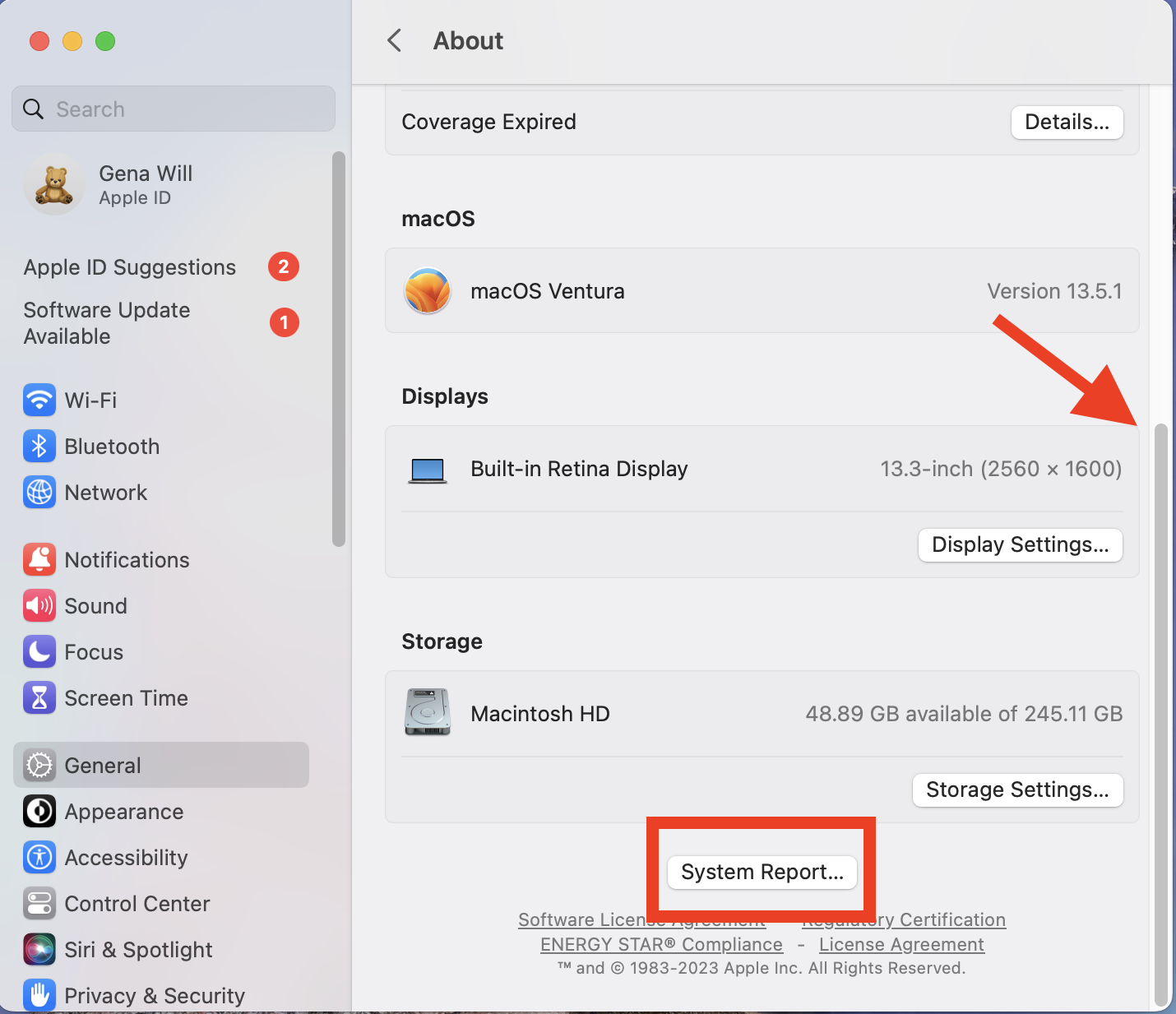Click the Bluetooth icon in sidebar

coord(39,447)
